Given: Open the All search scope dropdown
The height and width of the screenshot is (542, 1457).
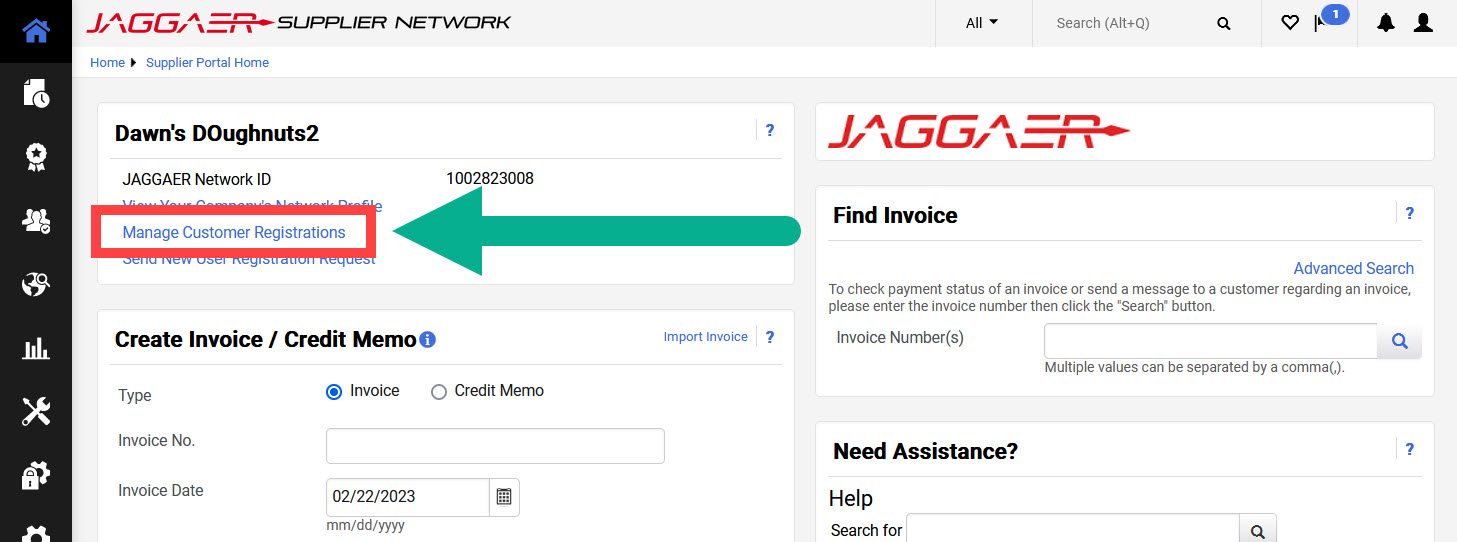Looking at the screenshot, I should click(x=982, y=23).
